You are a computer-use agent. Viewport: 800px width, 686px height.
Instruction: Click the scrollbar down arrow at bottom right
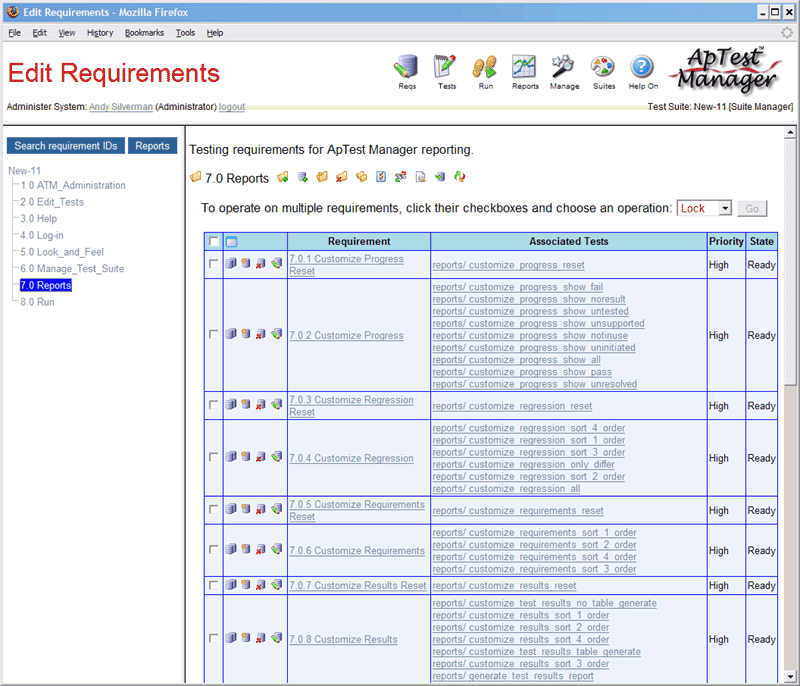pos(790,677)
